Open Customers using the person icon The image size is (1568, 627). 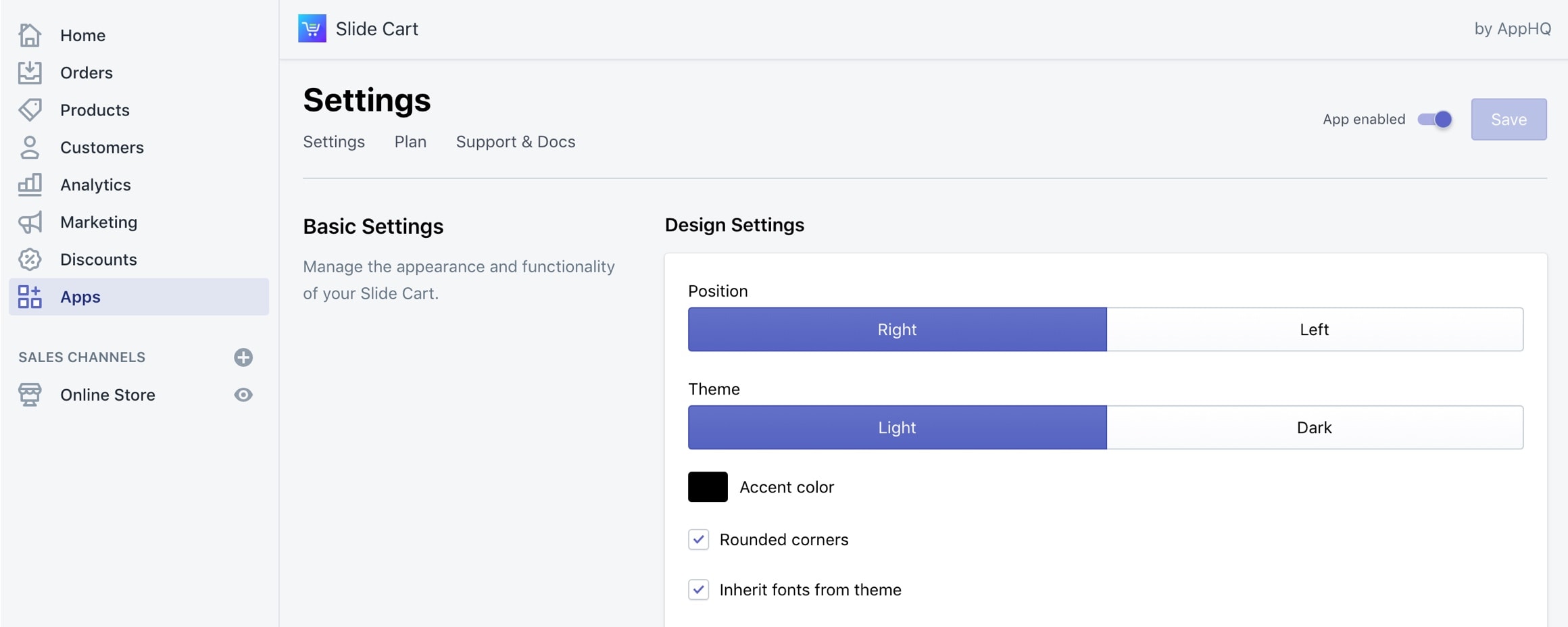tap(30, 147)
